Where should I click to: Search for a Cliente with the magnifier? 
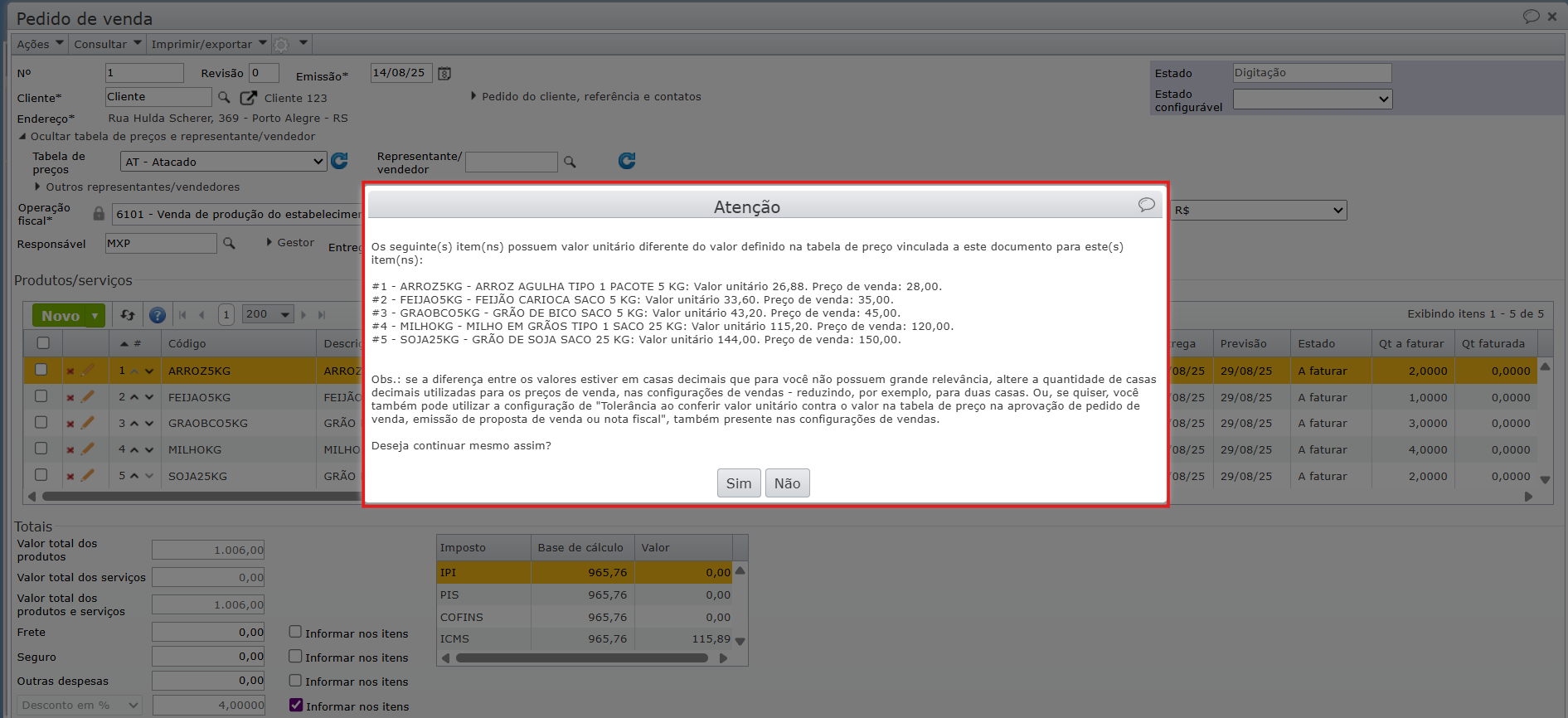click(x=224, y=98)
